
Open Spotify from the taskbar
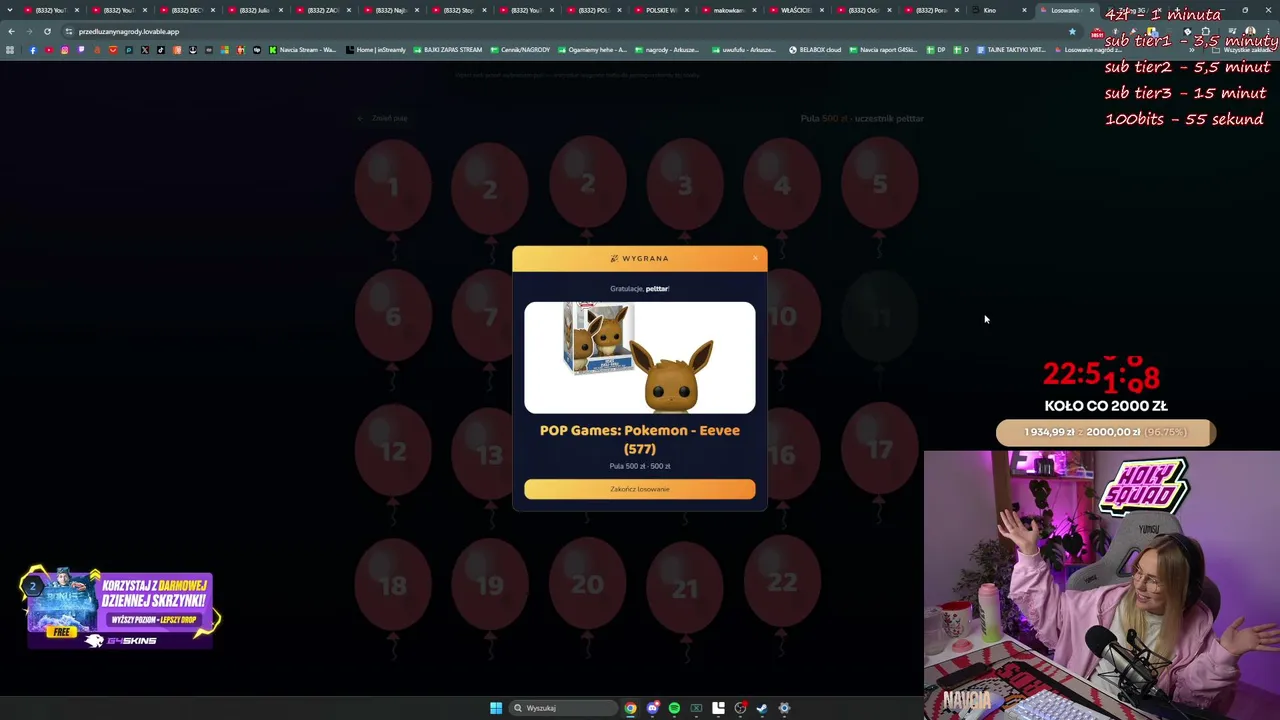(674, 708)
